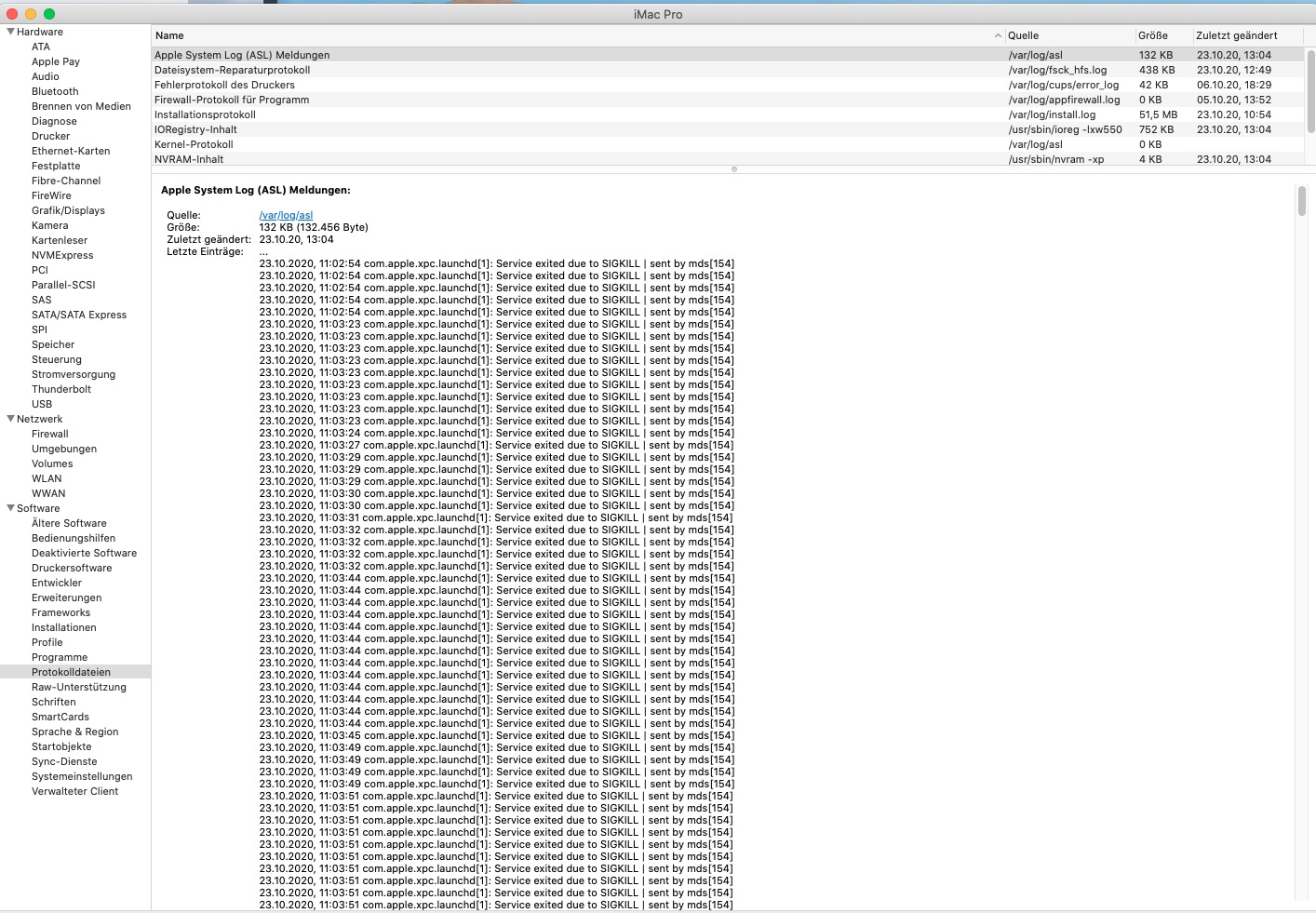This screenshot has height=913, width=1316.
Task: Open the /var/log/asl source link
Action: tap(286, 215)
